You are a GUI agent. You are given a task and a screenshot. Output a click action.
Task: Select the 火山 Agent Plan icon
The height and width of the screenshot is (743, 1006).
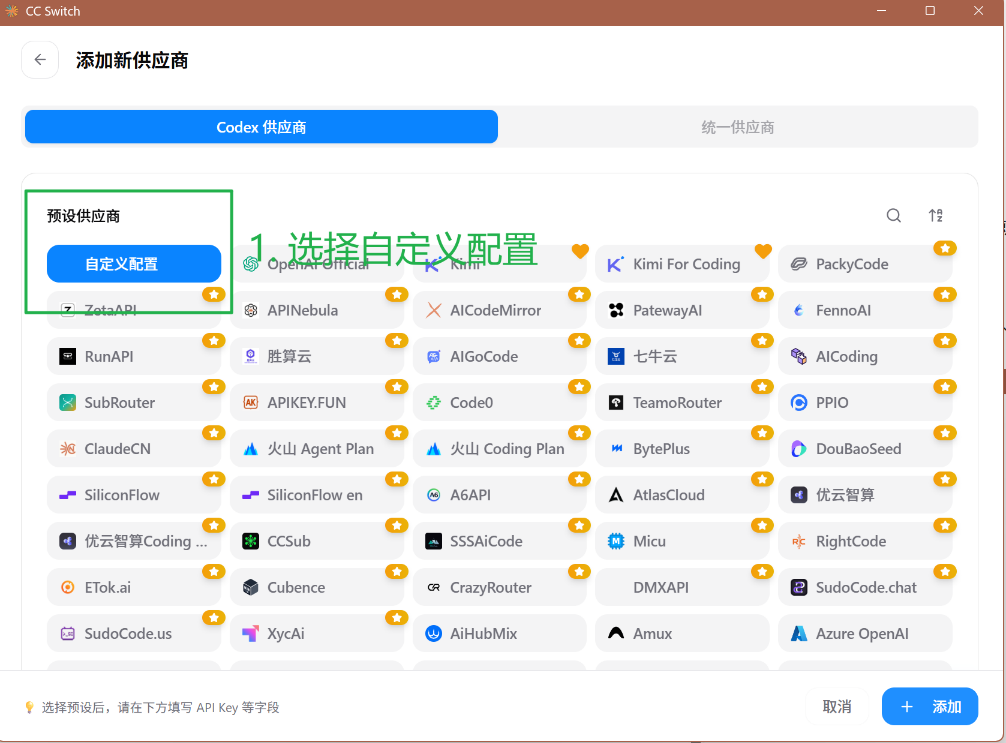(251, 449)
